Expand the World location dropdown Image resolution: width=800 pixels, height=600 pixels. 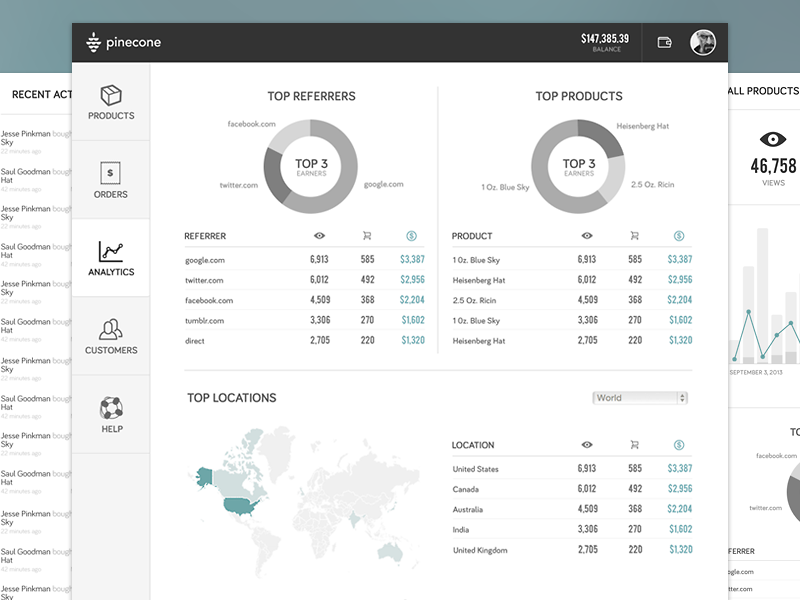point(640,398)
